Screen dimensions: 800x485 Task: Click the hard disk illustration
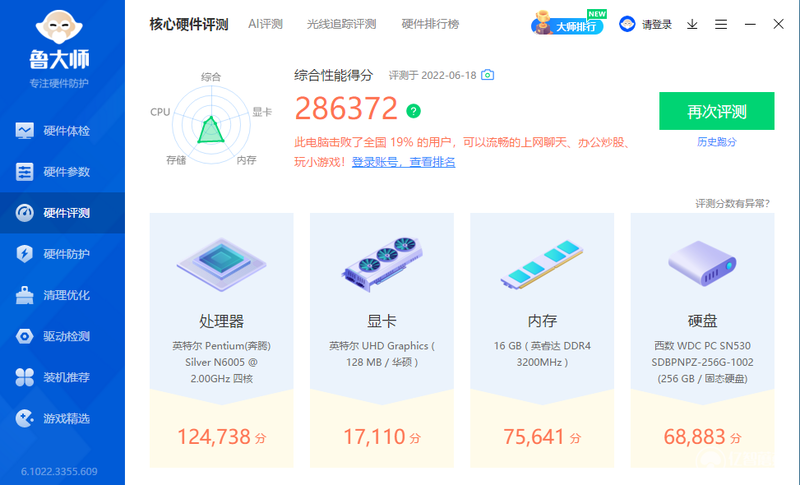(702, 264)
